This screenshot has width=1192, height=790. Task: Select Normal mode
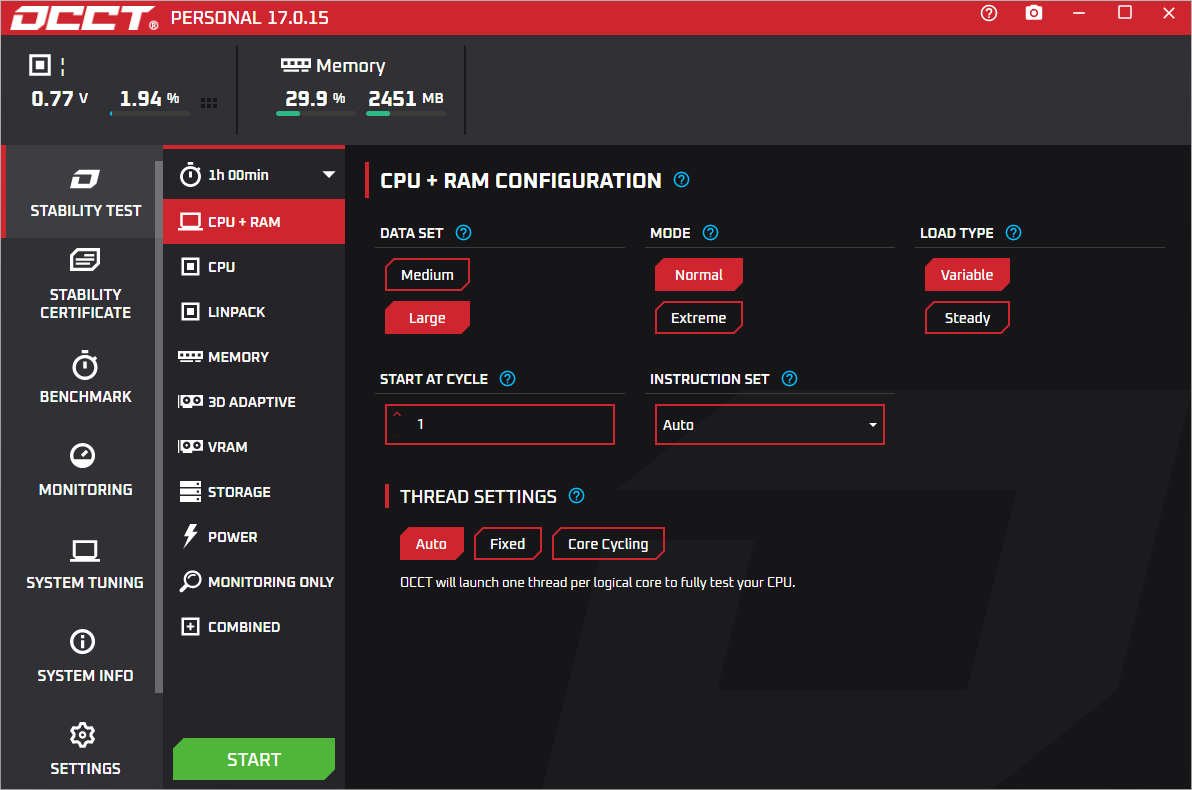(x=699, y=274)
